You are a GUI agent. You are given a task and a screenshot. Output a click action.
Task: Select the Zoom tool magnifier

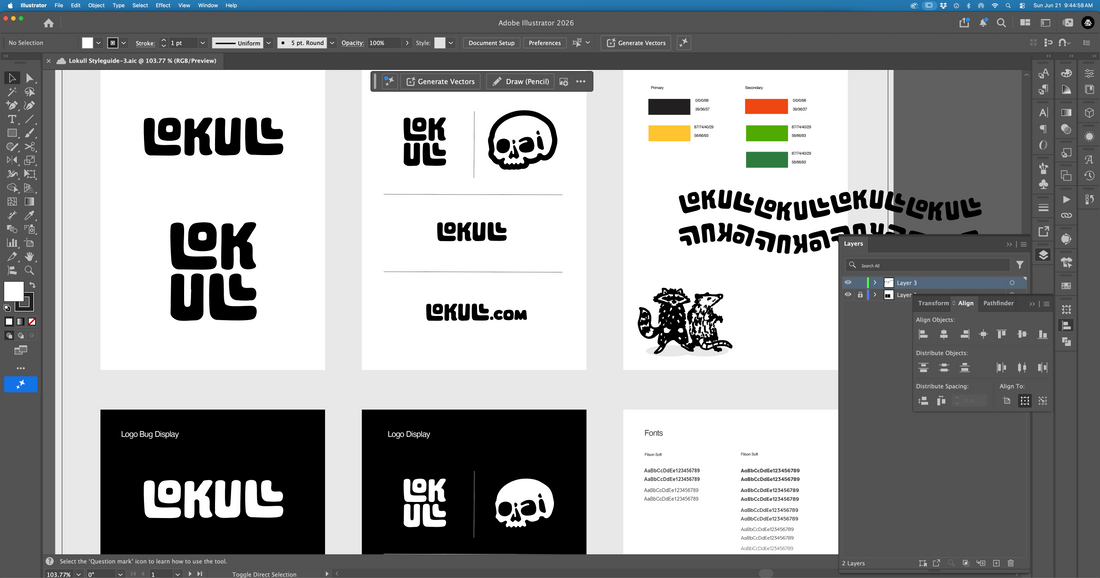[x=29, y=270]
